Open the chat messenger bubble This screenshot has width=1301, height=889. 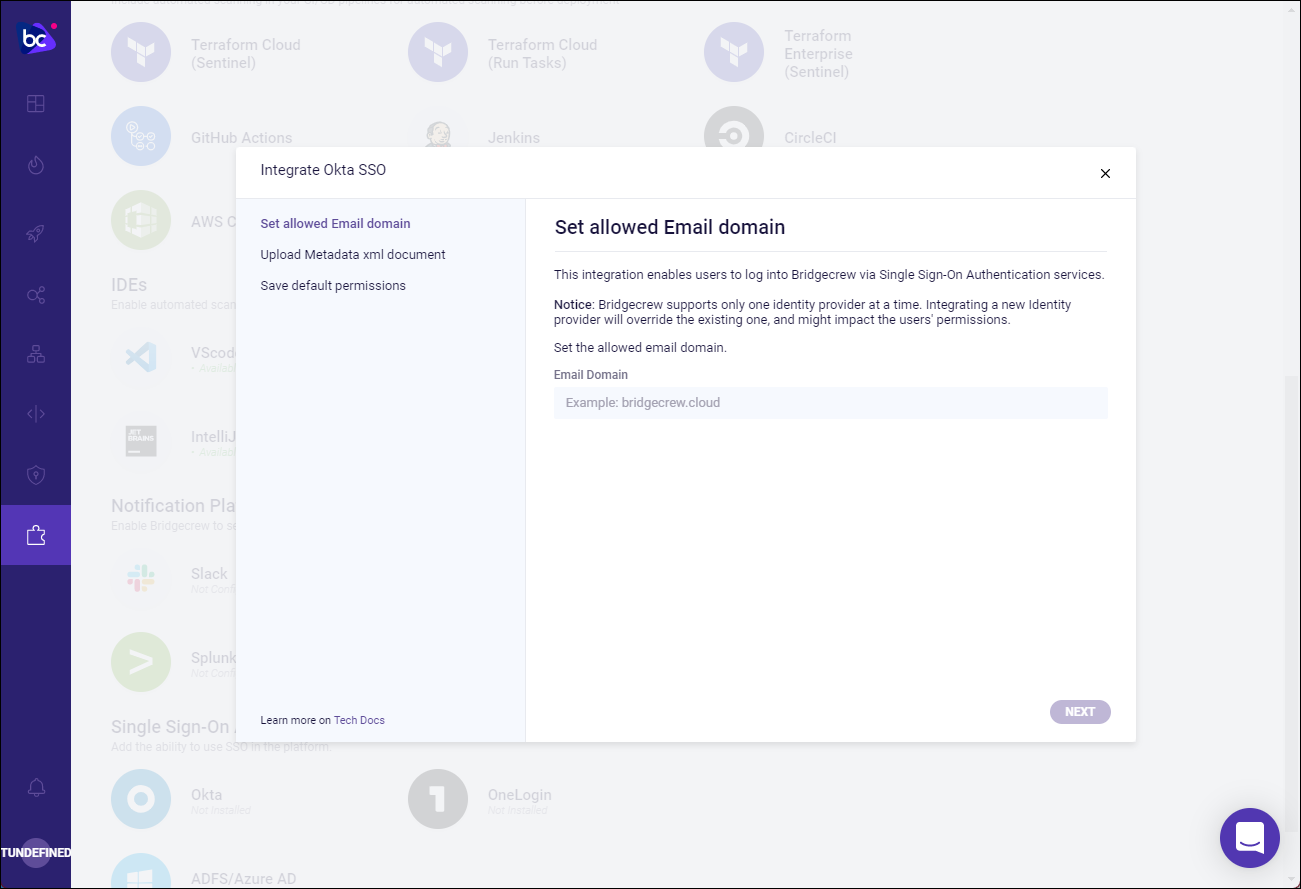(x=1250, y=838)
